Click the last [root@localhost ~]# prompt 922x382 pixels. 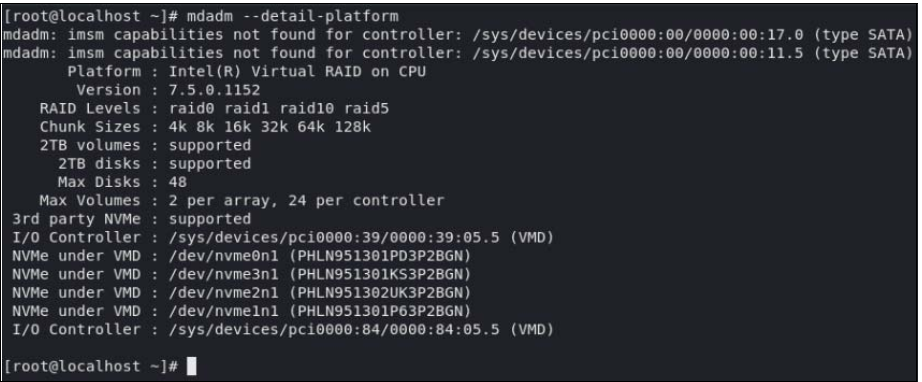[91, 366]
